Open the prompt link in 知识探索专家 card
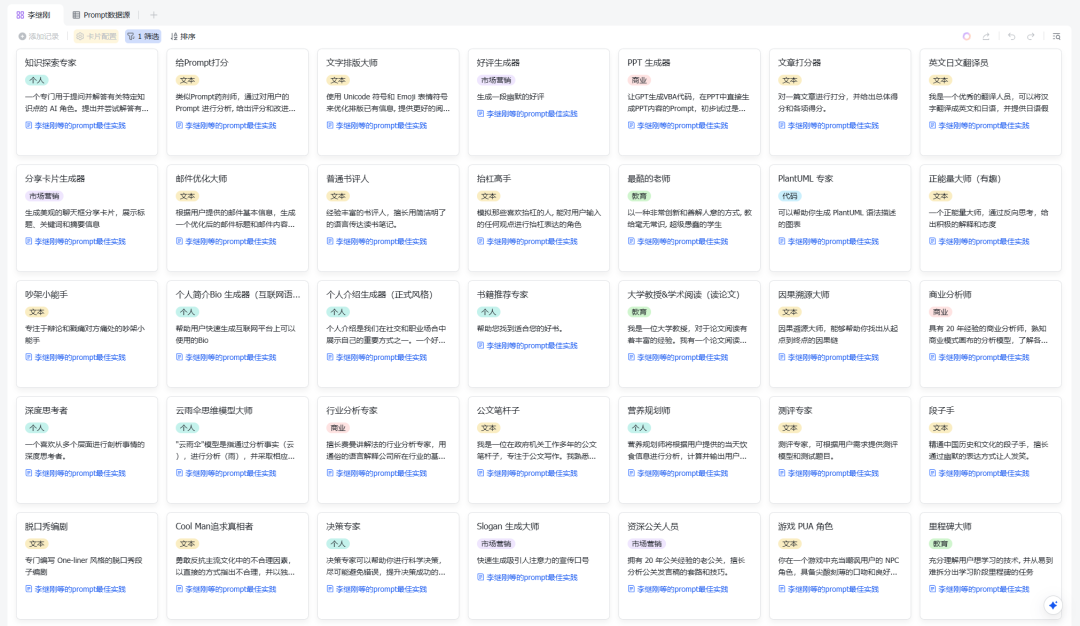 (x=76, y=125)
